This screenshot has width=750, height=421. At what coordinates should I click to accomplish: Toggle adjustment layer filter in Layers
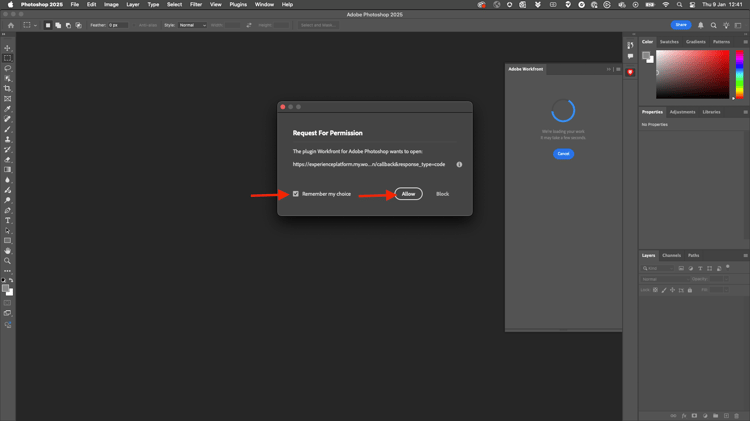click(691, 268)
